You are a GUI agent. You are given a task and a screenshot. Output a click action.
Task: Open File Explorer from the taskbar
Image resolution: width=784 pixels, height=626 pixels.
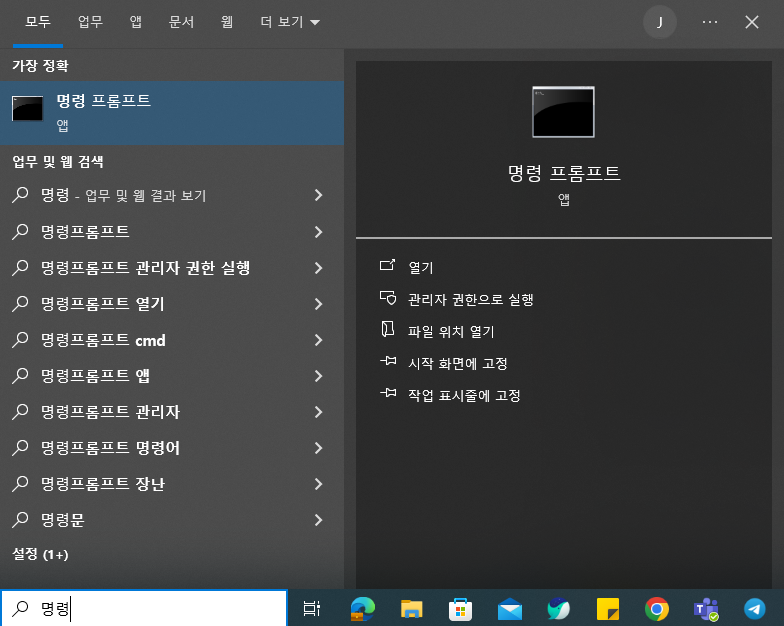[412, 609]
